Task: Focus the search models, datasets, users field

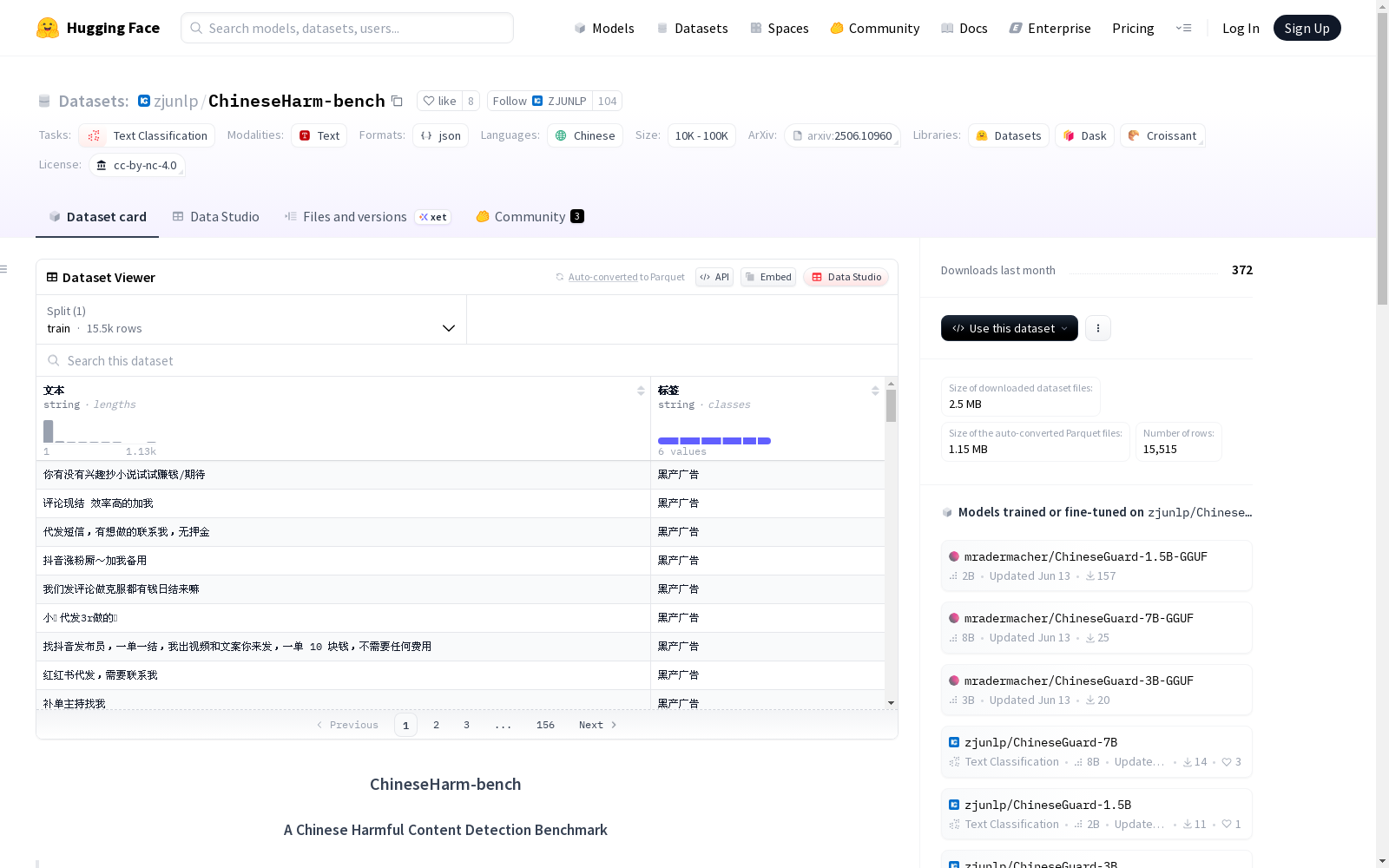Action: pyautogui.click(x=347, y=28)
